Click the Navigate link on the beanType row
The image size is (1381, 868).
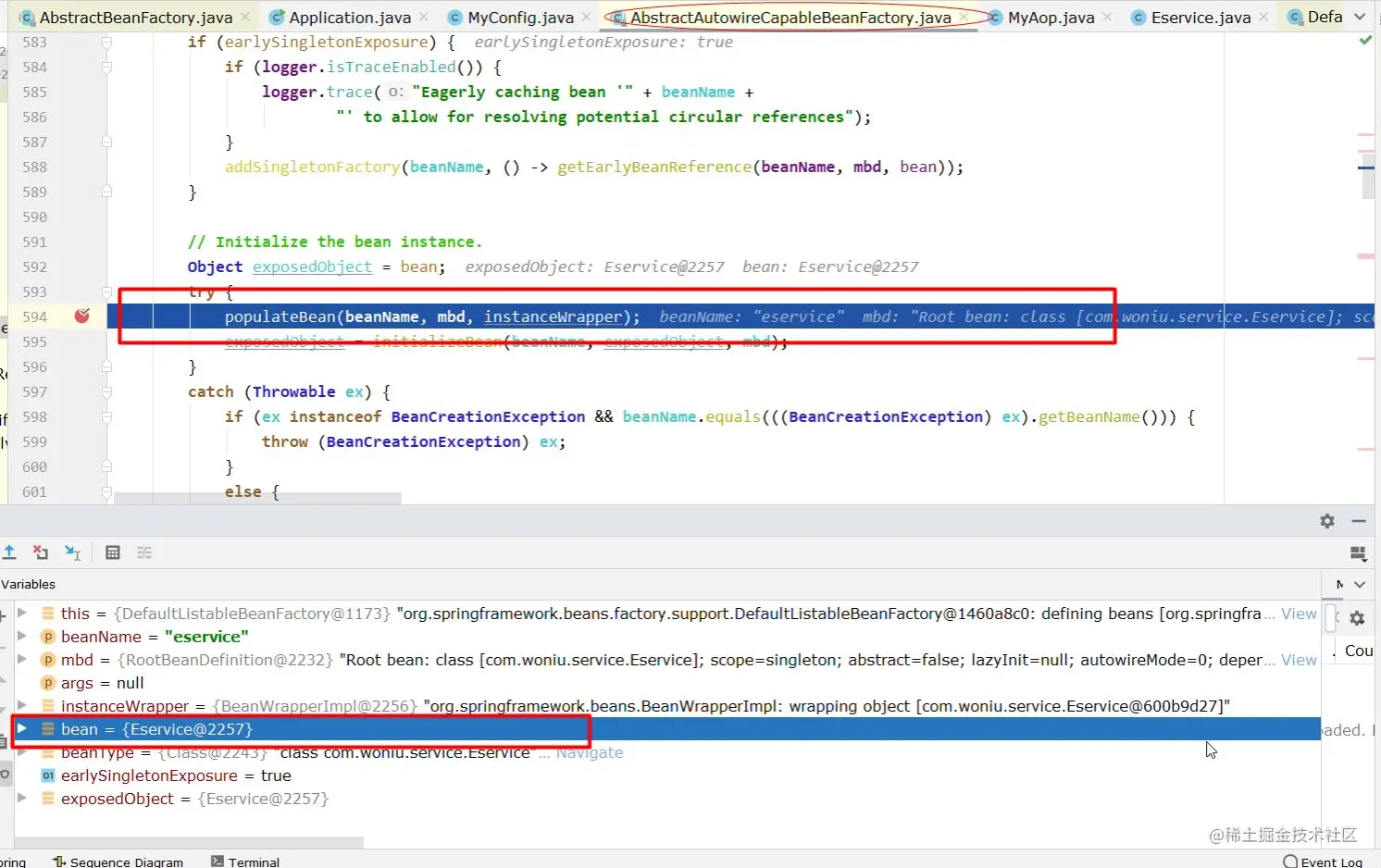[590, 752]
